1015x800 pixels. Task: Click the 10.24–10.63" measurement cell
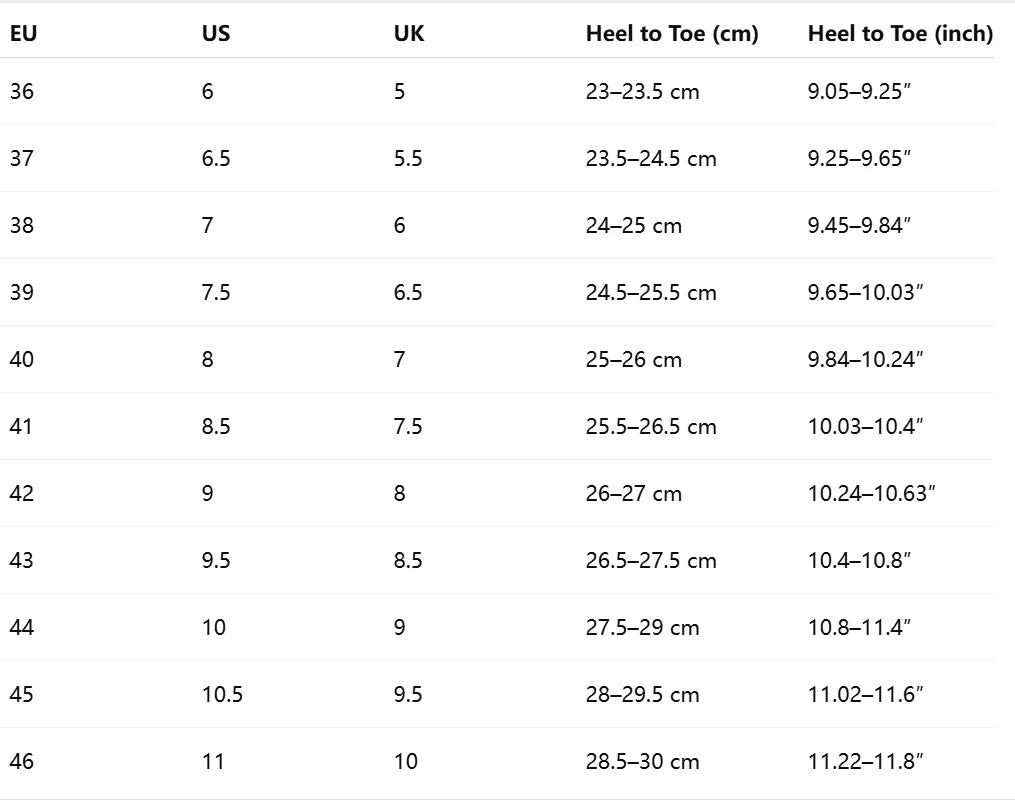(x=871, y=494)
